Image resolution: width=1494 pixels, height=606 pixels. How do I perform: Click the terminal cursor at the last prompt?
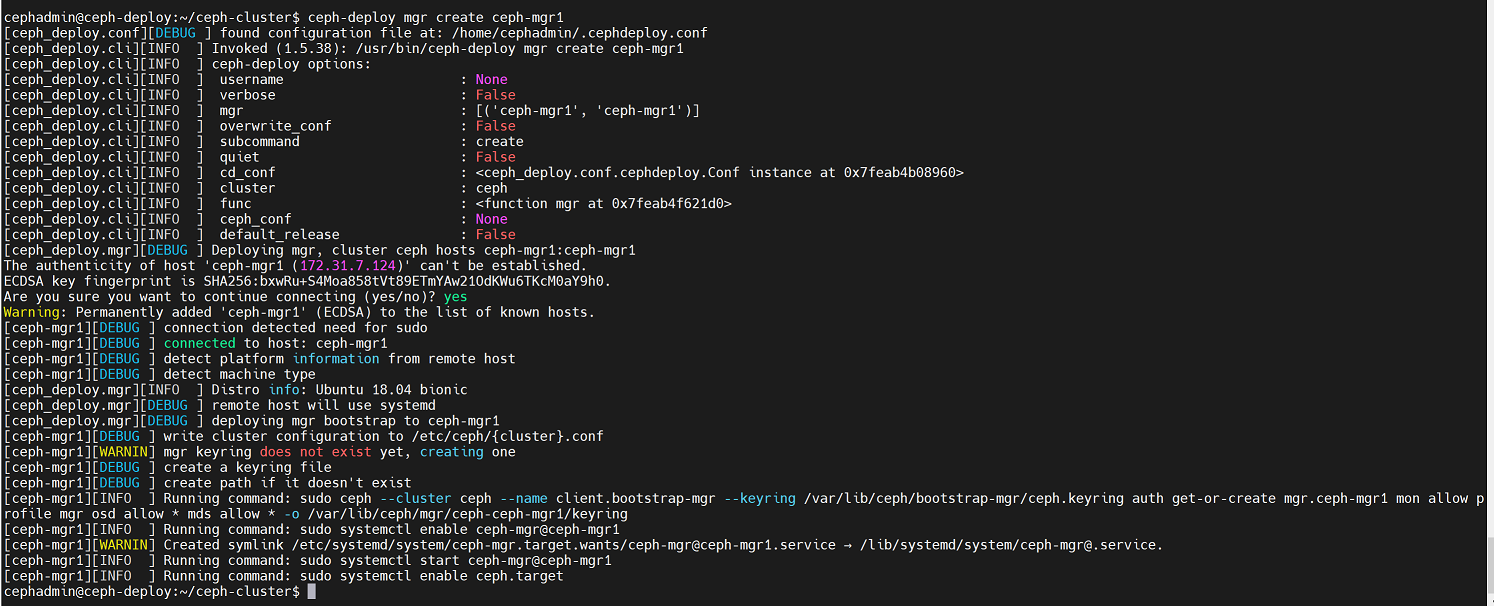click(x=312, y=592)
